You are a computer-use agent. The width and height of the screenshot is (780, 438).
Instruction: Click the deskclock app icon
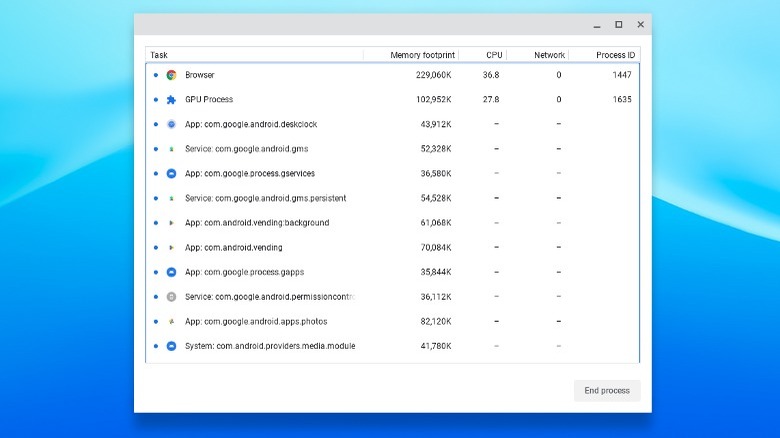(x=171, y=124)
